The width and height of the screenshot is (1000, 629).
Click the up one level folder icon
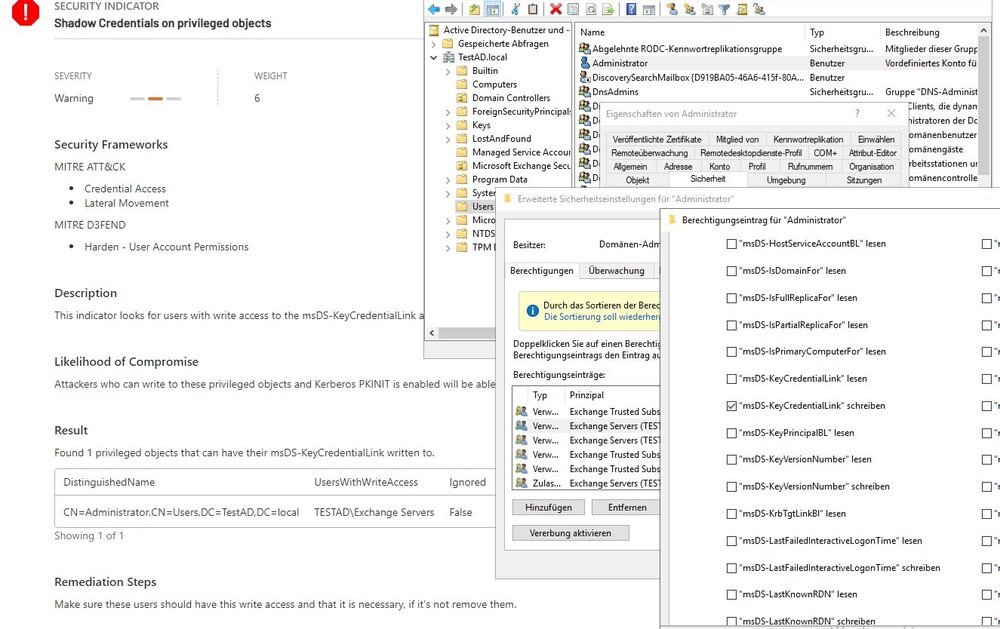click(x=473, y=9)
